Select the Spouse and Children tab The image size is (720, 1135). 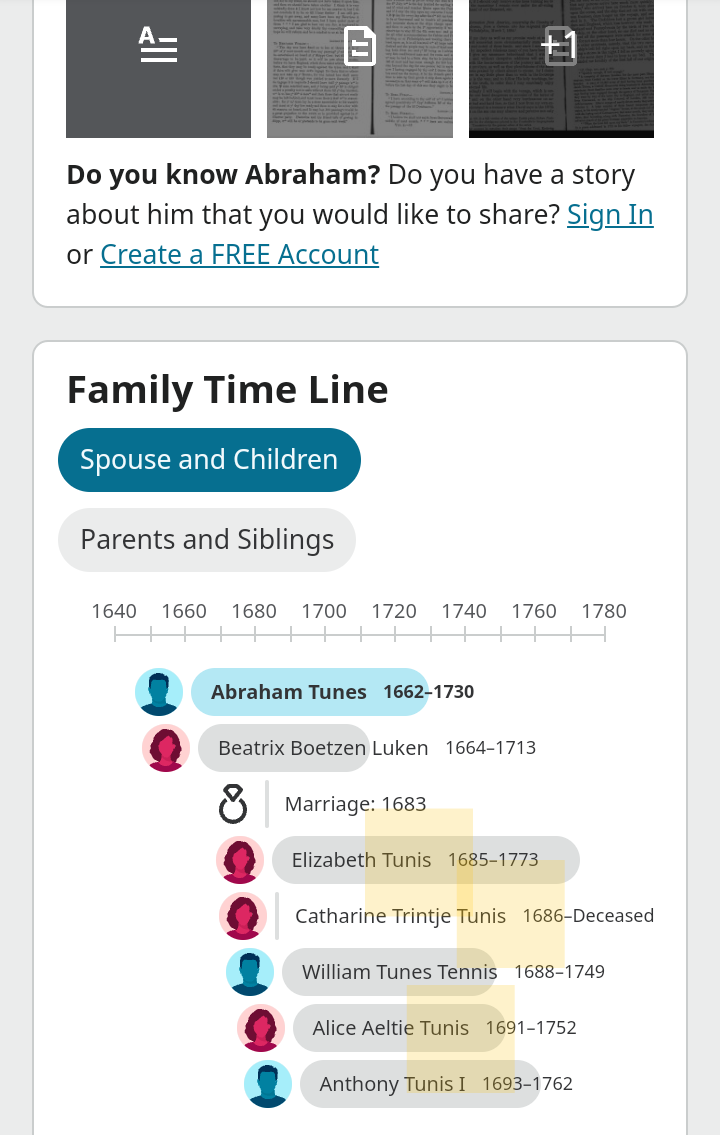pyautogui.click(x=209, y=460)
